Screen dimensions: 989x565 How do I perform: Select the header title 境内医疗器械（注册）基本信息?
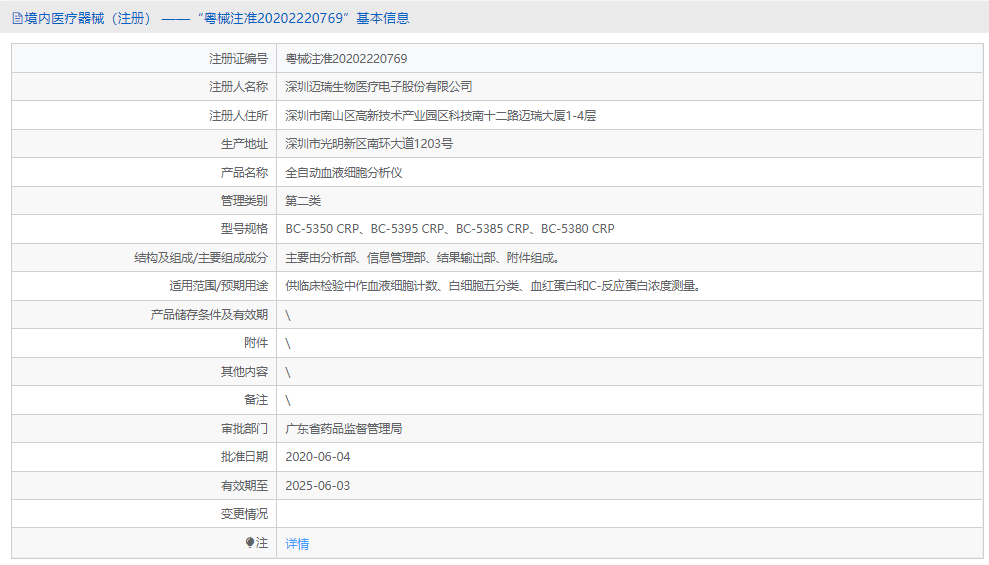(211, 18)
